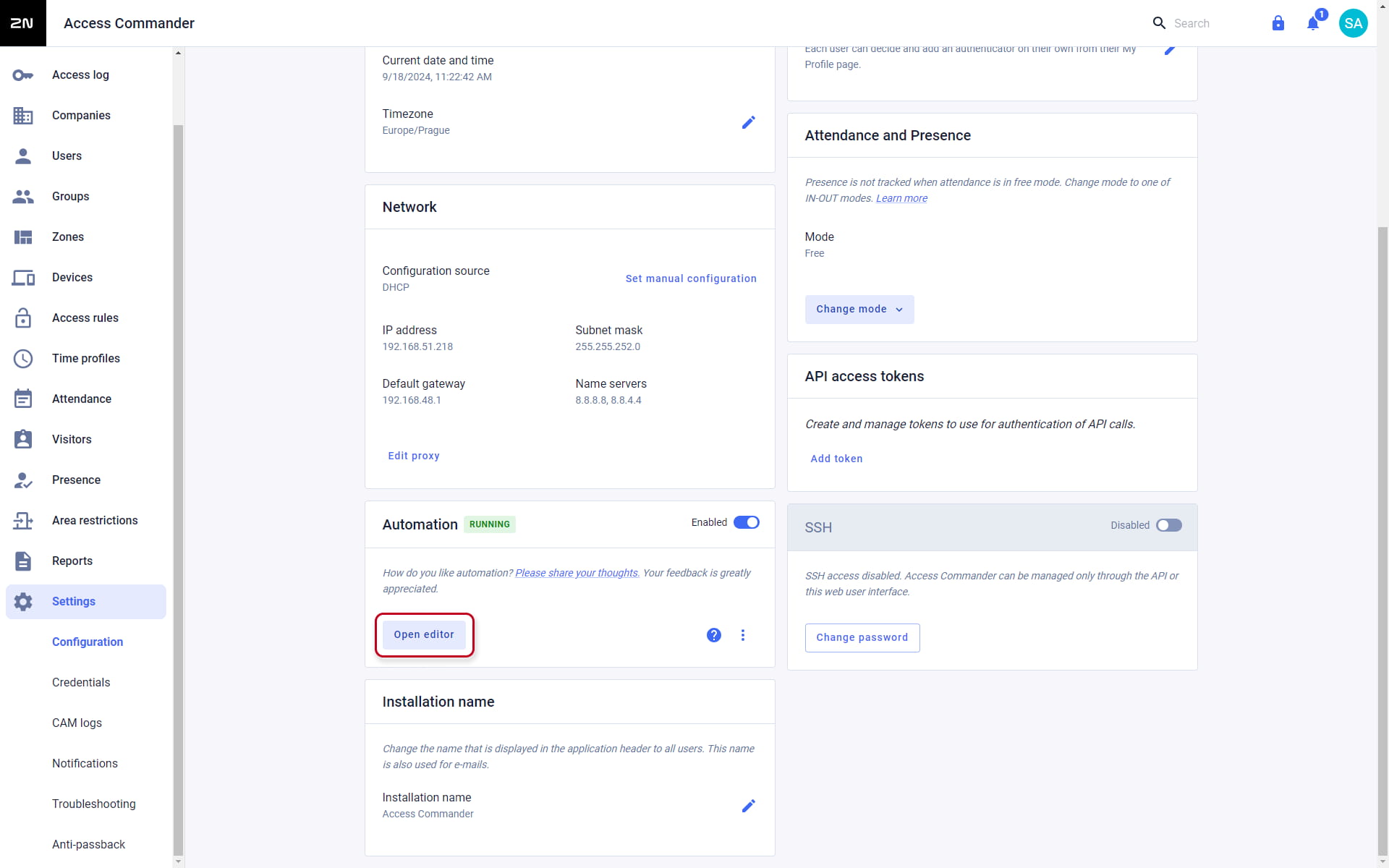Click the Attendance calendar icon
This screenshot has width=1389, height=868.
click(23, 399)
